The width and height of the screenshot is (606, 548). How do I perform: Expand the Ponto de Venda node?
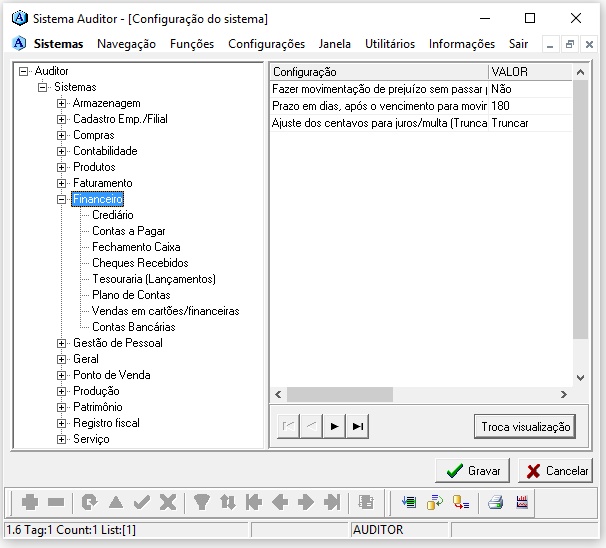click(x=61, y=375)
